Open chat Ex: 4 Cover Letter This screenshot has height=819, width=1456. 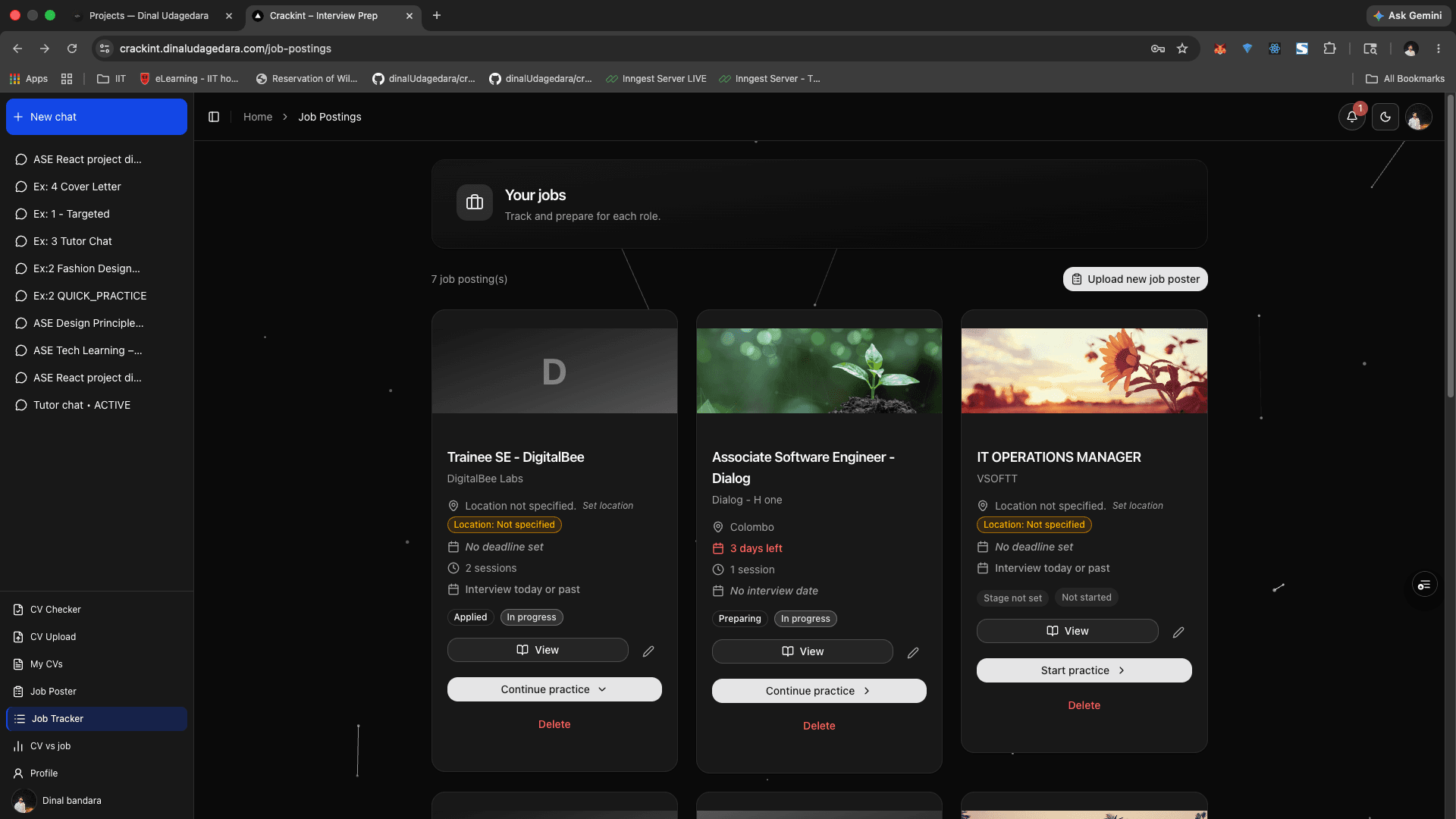[96, 187]
